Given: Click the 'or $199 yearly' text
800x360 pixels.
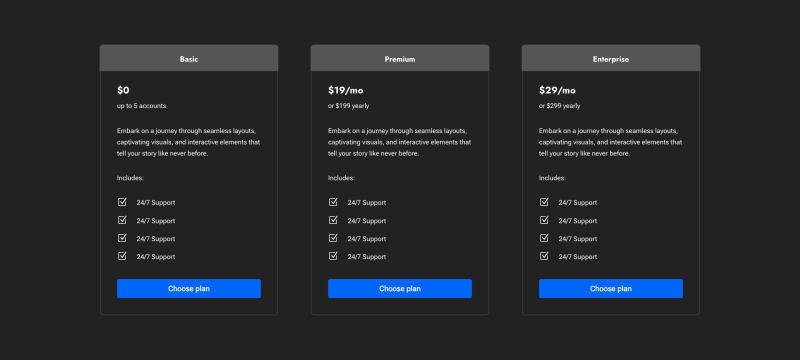Looking at the screenshot, I should click(348, 106).
